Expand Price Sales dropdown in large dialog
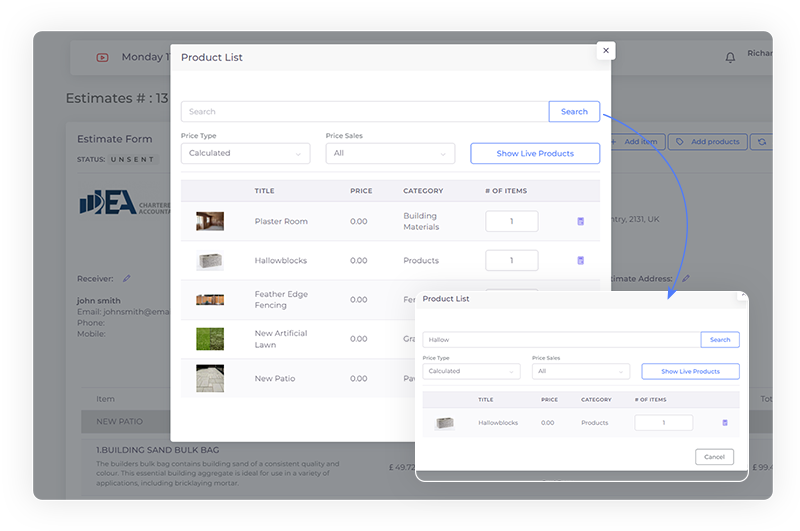Viewport: 800px width, 531px height. [x=390, y=153]
